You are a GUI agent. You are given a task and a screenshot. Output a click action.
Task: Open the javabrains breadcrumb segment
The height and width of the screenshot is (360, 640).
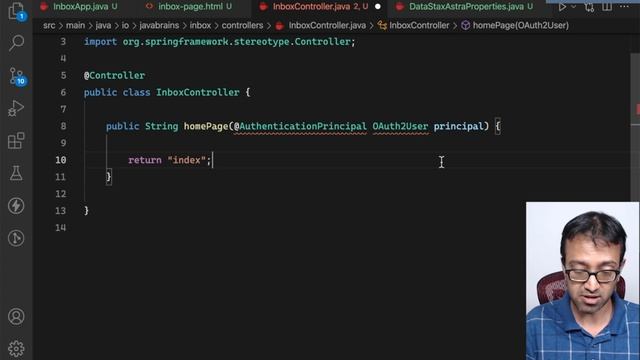coord(159,25)
